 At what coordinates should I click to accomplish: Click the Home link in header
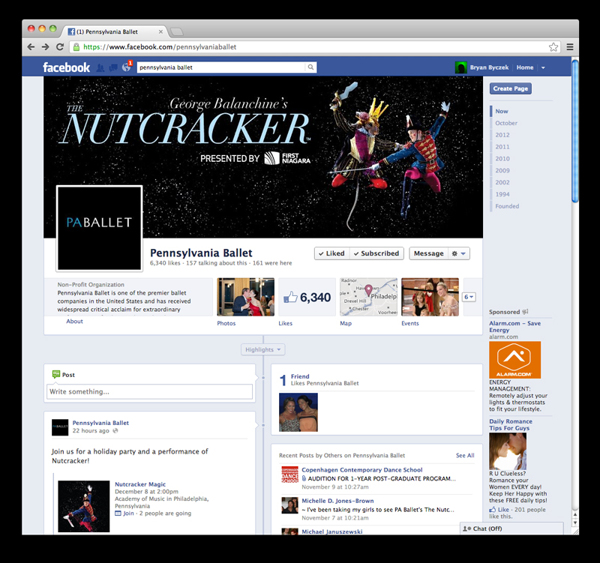click(x=525, y=67)
